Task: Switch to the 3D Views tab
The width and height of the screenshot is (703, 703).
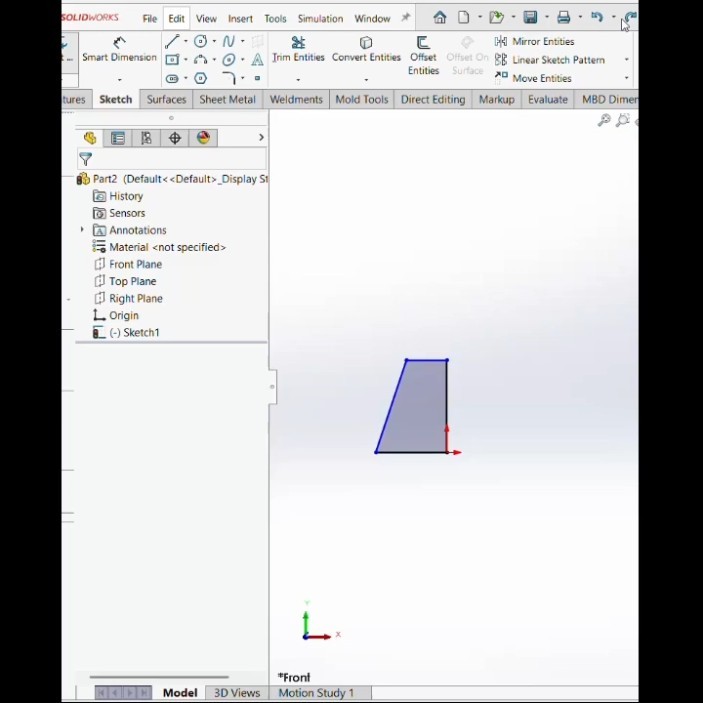Action: tap(237, 693)
